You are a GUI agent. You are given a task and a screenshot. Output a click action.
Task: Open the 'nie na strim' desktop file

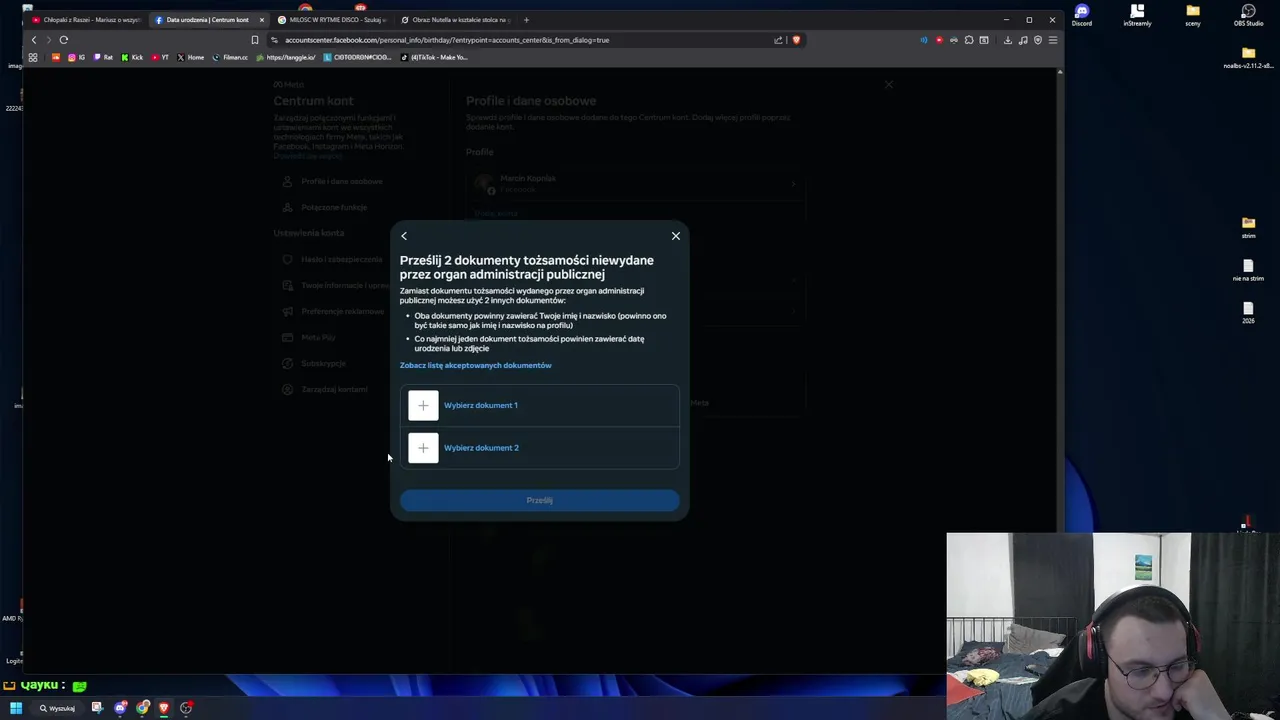1248,270
